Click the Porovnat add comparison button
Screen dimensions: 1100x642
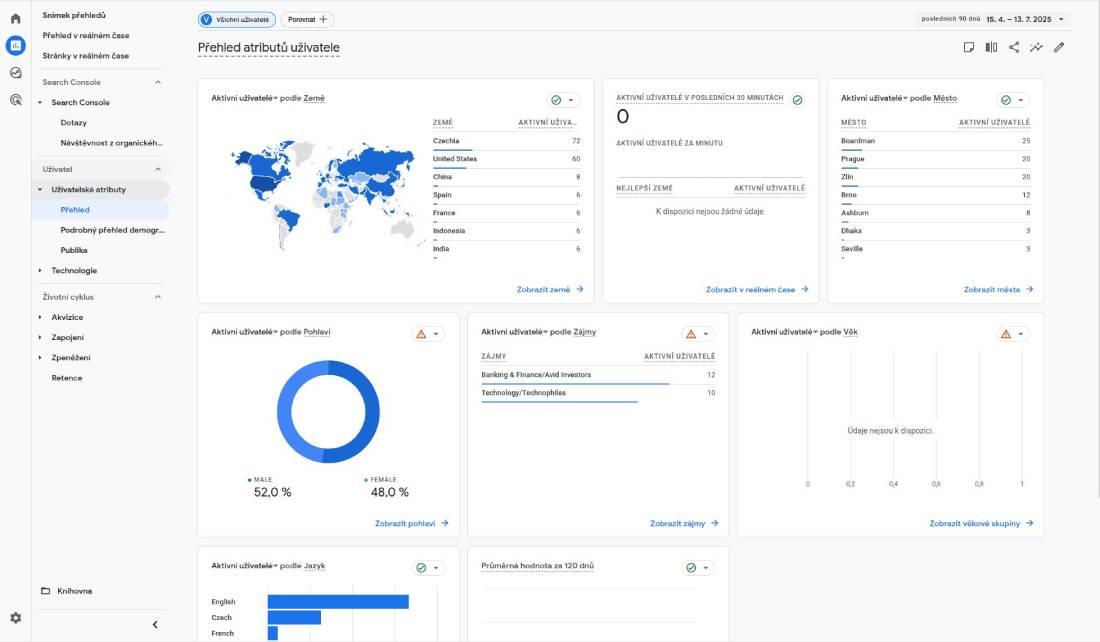[307, 19]
